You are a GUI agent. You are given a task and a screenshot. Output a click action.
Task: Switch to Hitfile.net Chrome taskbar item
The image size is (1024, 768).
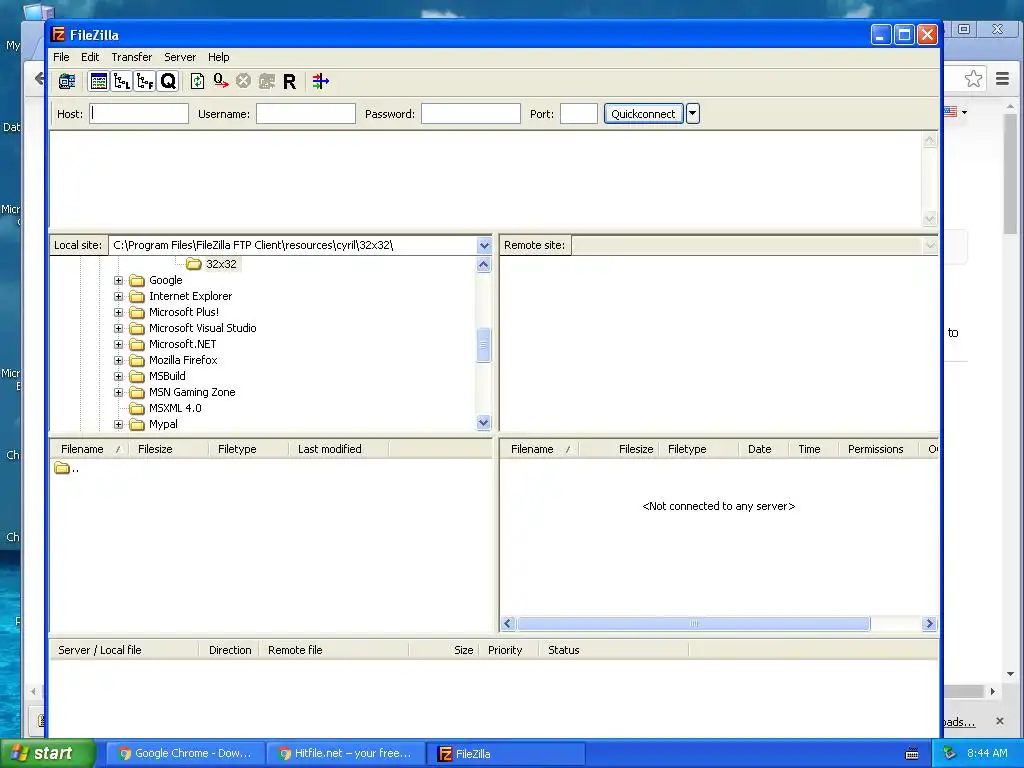tap(345, 753)
